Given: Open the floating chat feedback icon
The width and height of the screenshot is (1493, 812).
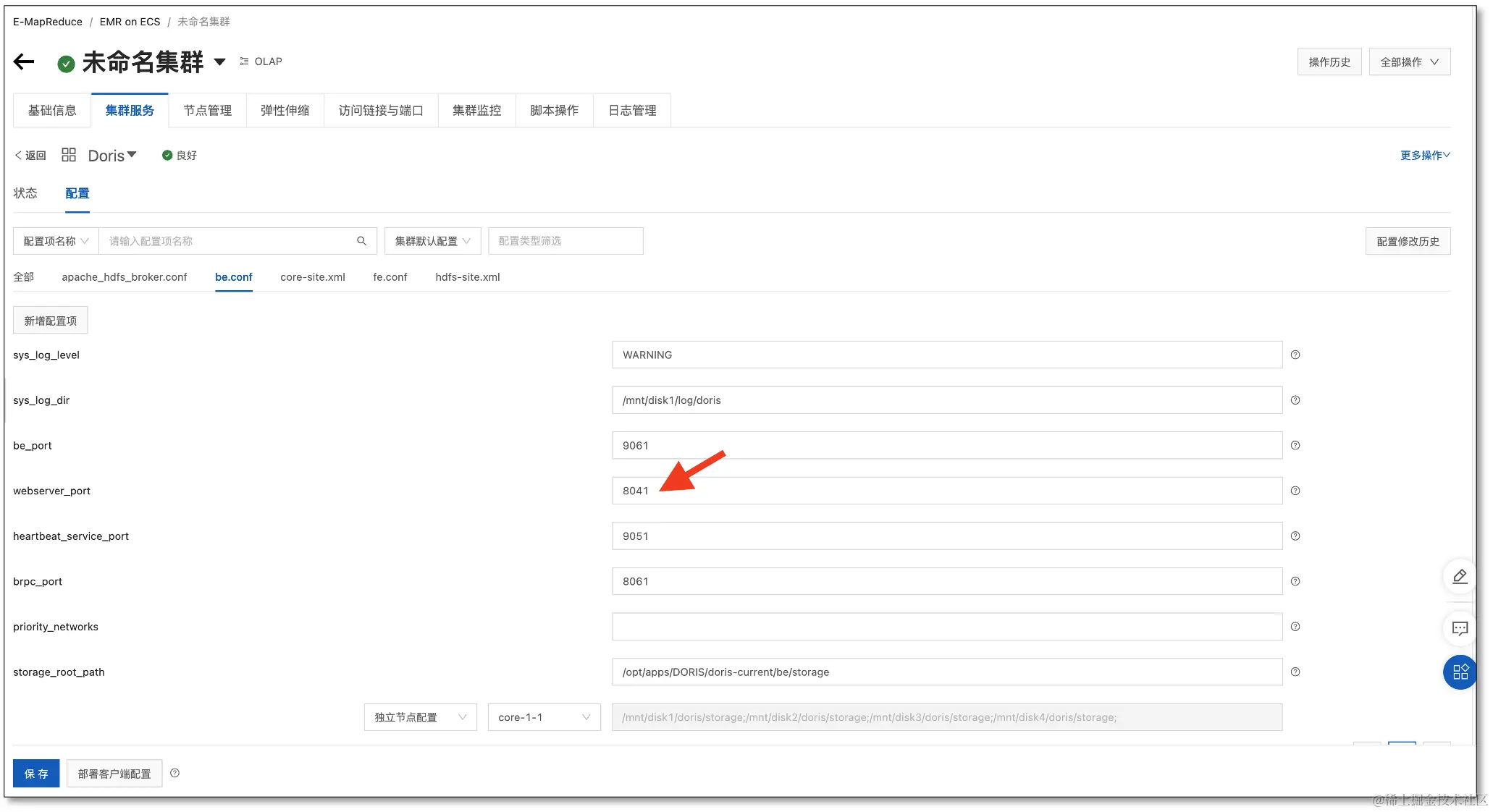Looking at the screenshot, I should (1460, 628).
